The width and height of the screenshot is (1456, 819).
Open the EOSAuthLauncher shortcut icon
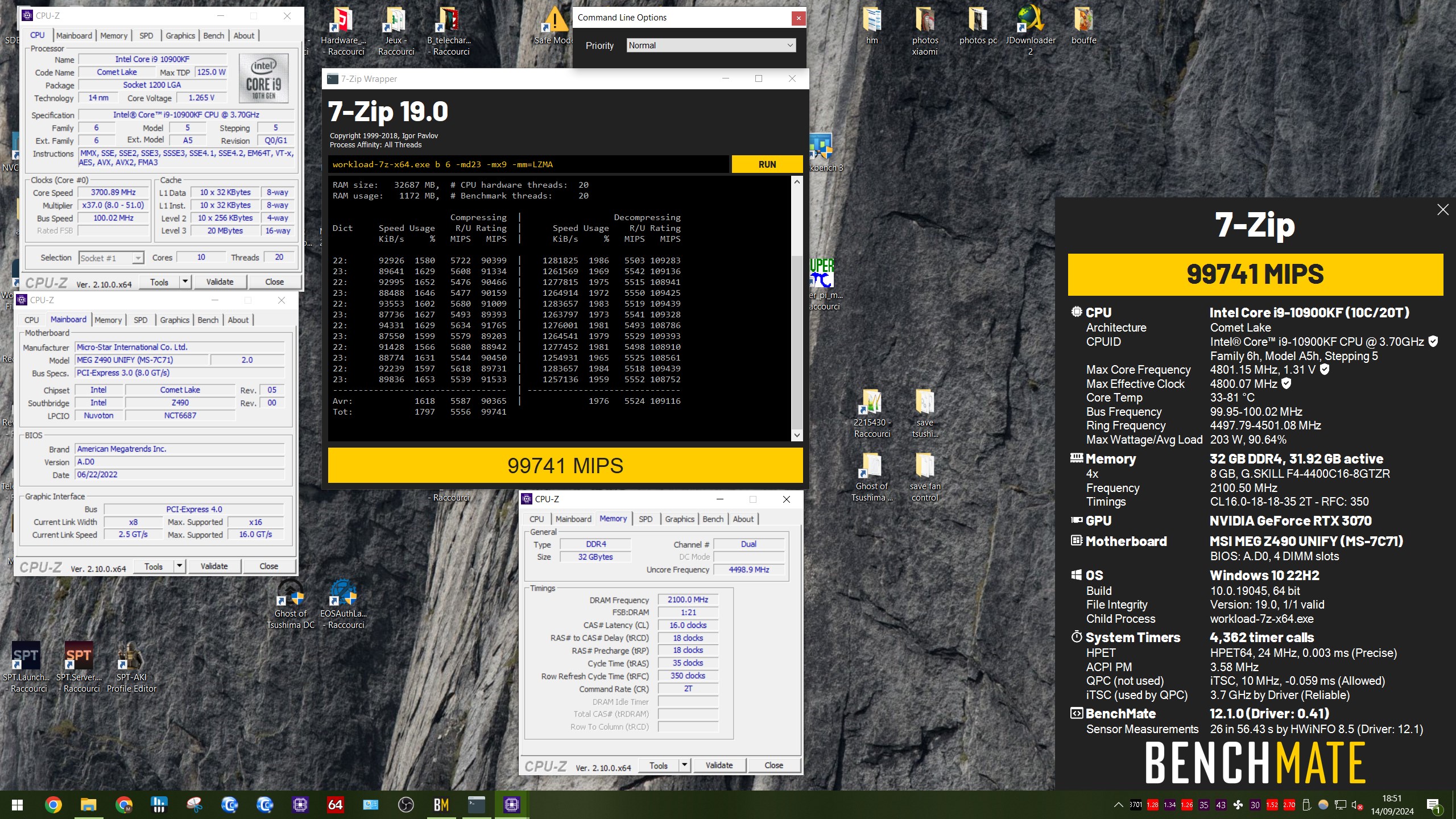(344, 604)
